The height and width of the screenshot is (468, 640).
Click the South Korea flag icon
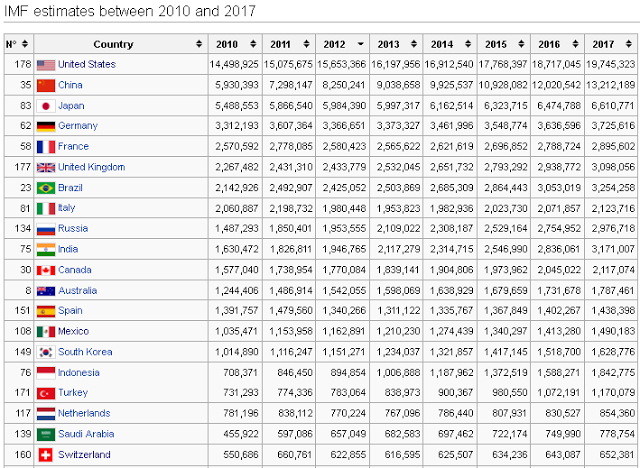point(46,352)
